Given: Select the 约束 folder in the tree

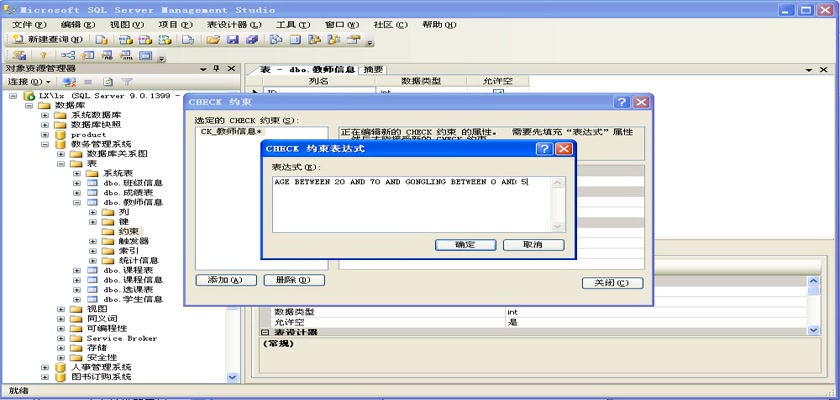Looking at the screenshot, I should [x=129, y=231].
